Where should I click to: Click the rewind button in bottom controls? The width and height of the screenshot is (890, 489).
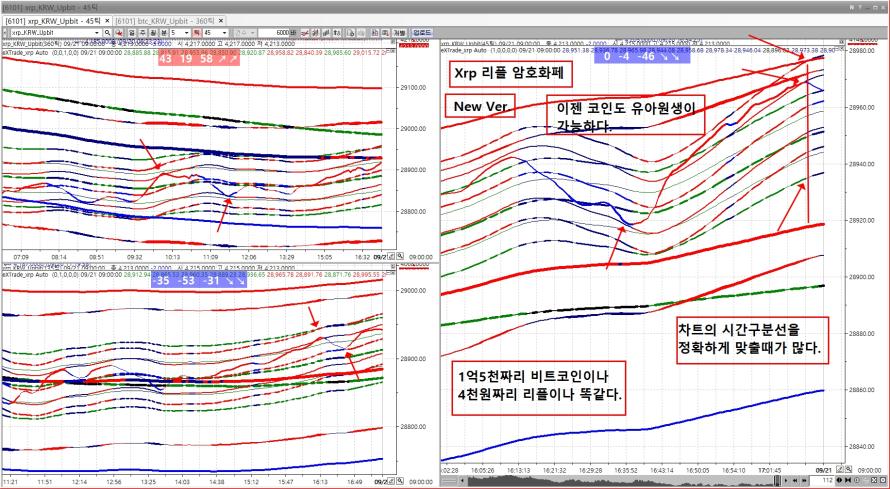point(795,480)
